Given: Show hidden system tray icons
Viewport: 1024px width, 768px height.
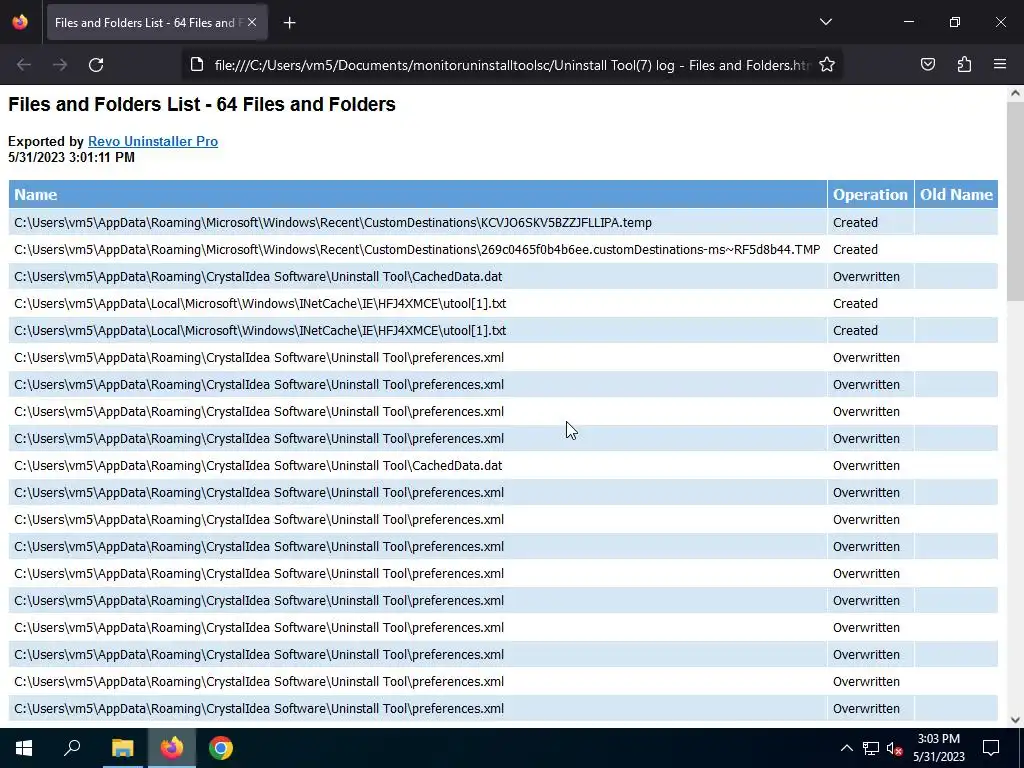Looking at the screenshot, I should click(x=846, y=748).
